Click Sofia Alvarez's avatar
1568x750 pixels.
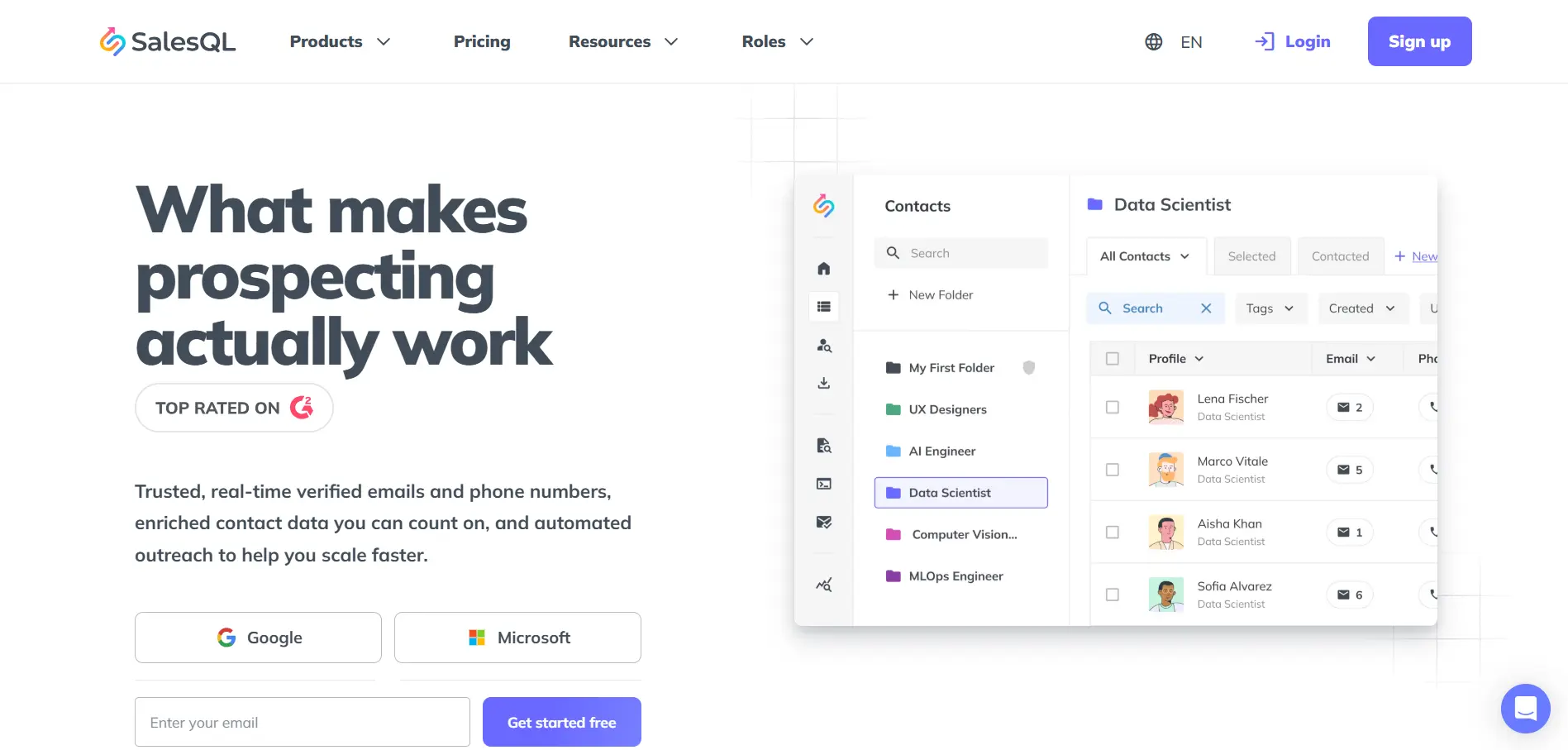(1166, 595)
